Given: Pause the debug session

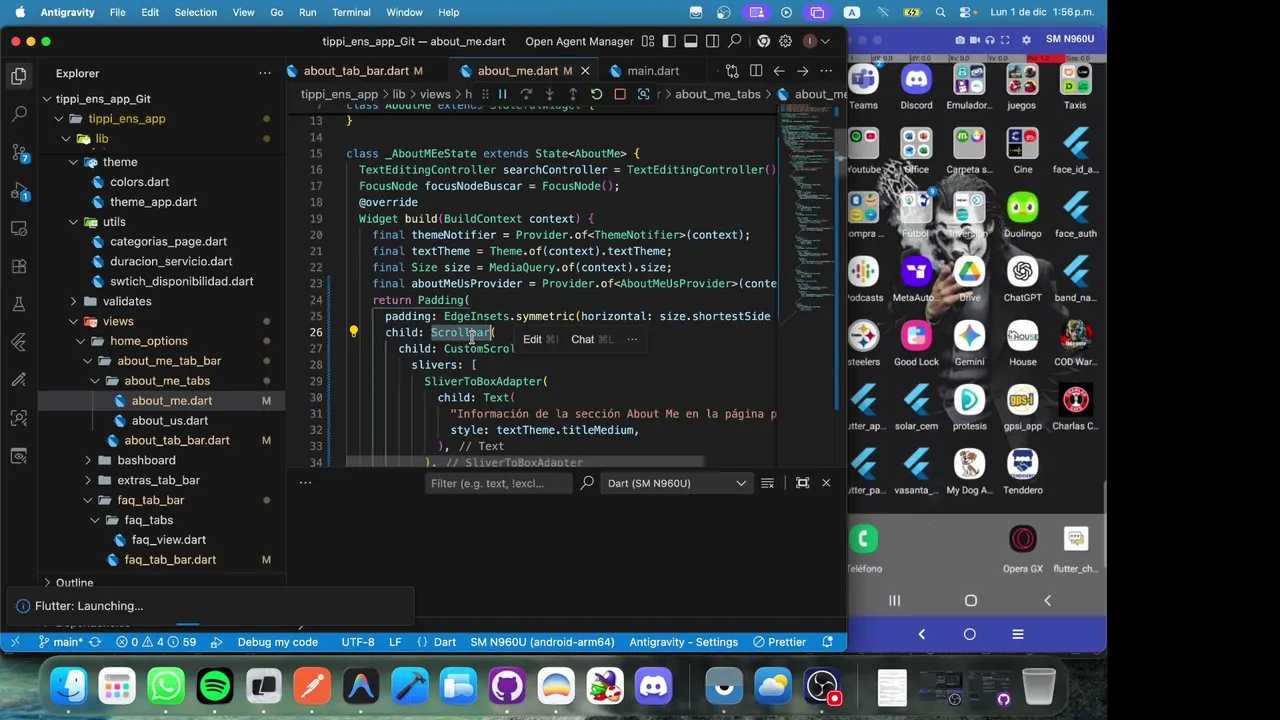Looking at the screenshot, I should 503,94.
